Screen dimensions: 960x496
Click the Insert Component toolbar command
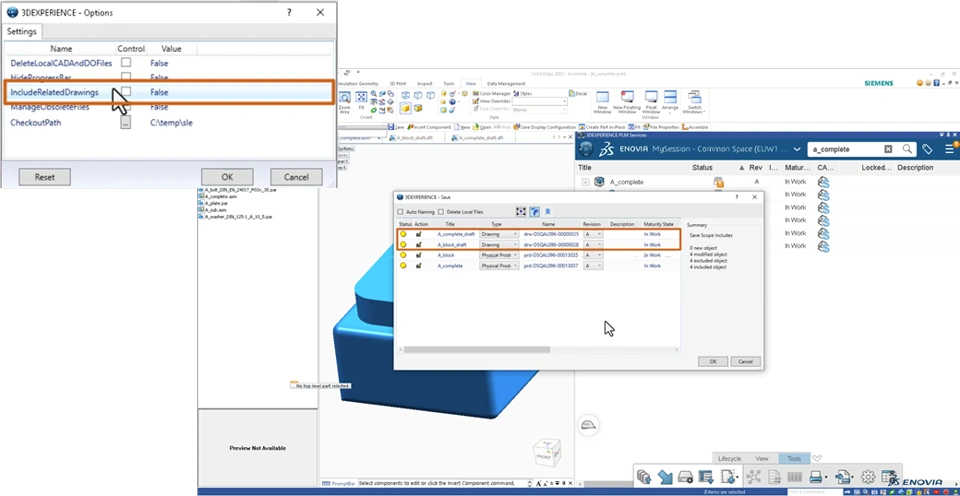click(428, 127)
